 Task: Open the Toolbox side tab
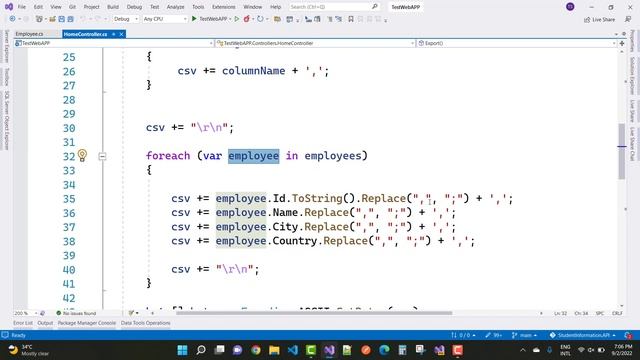(x=7, y=77)
